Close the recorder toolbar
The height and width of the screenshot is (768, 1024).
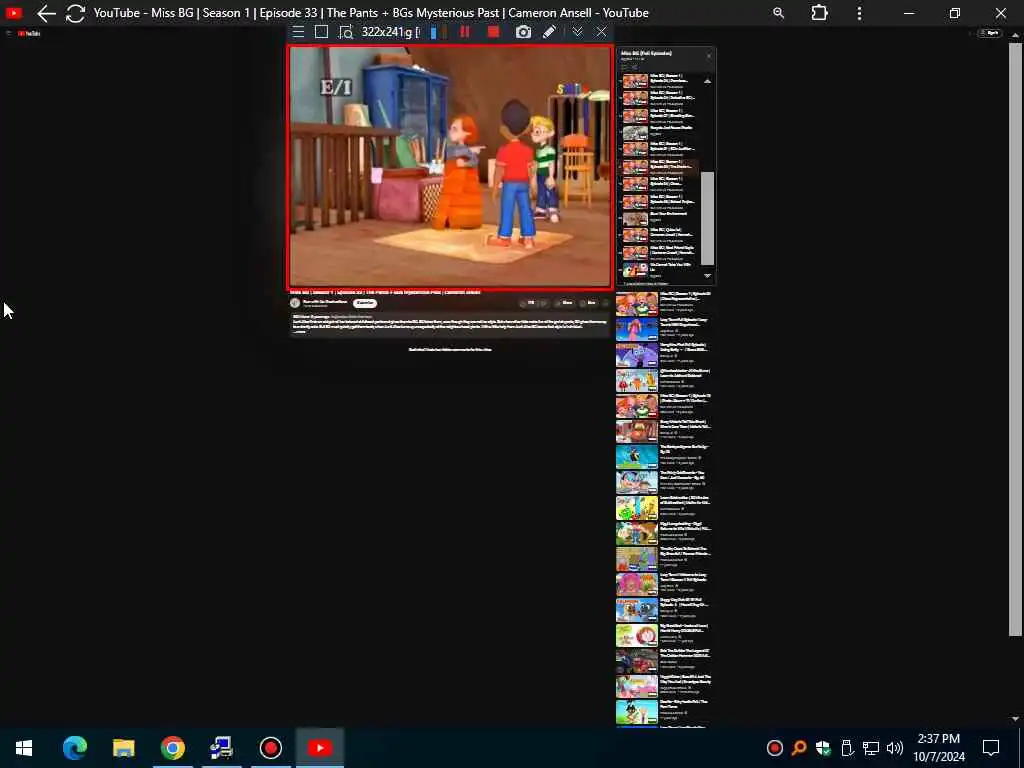[601, 32]
